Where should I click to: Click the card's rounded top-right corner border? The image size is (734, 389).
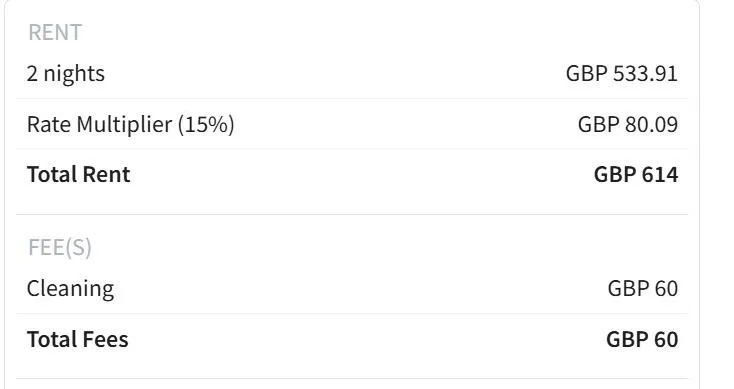(x=697, y=3)
